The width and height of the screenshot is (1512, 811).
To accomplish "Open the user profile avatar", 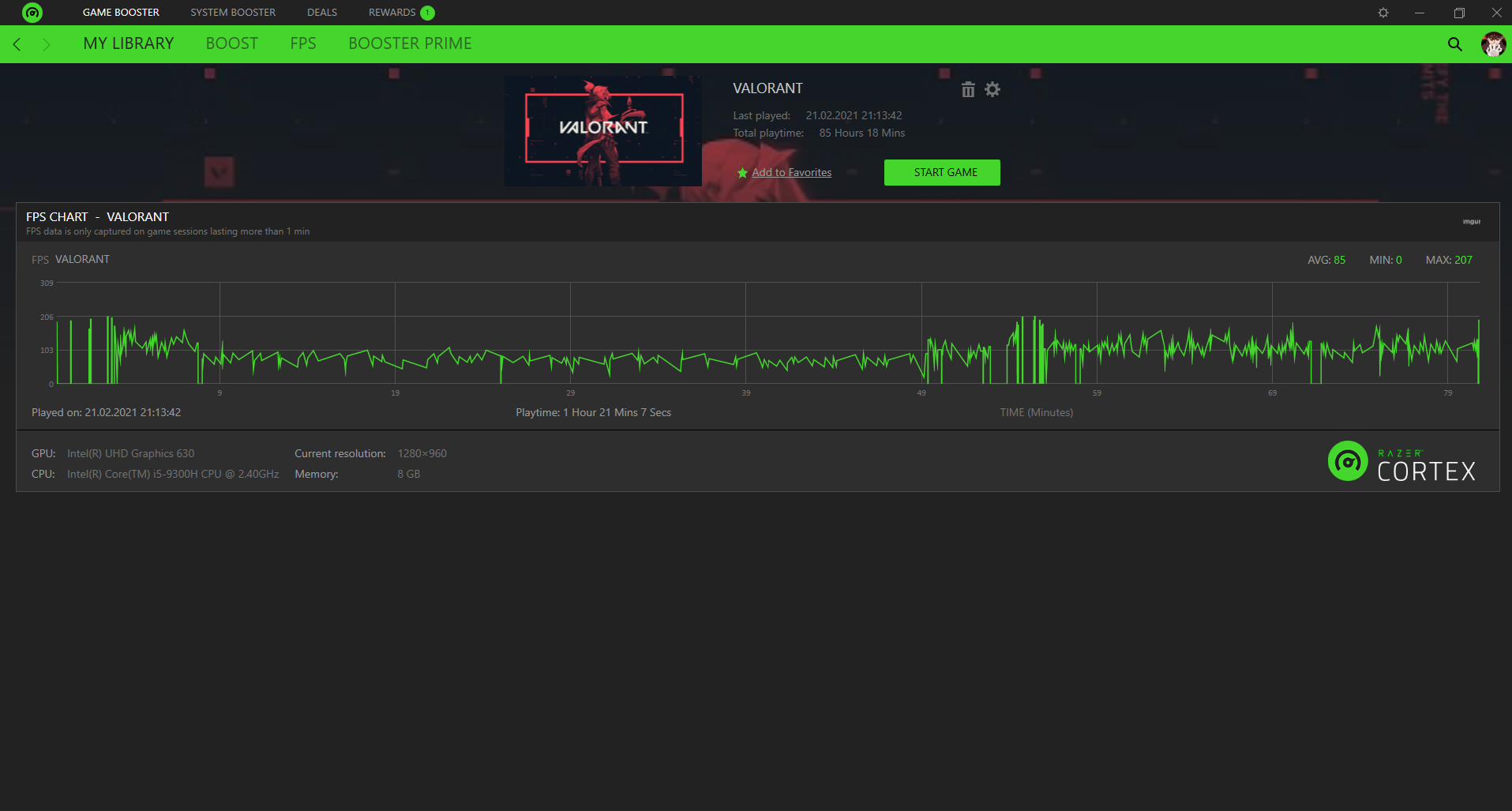I will (x=1493, y=44).
